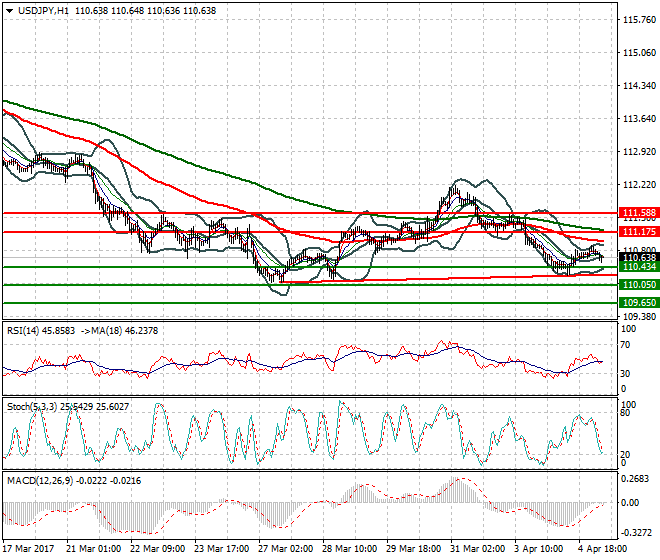Screen dimensions: 660x560
Task: Click the 21 Mar 01:00 time label
Action: click(x=93, y=549)
